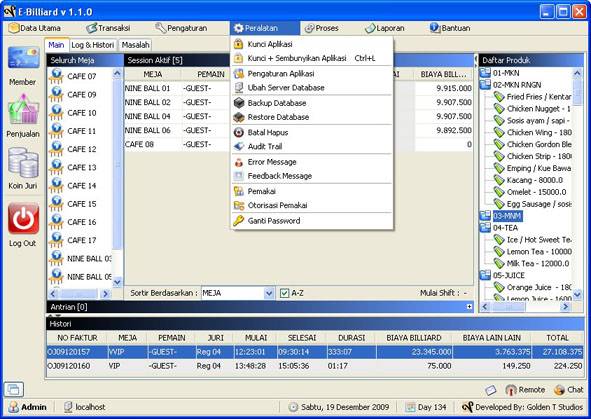Select NINE BALL 01 session row

tap(298, 88)
